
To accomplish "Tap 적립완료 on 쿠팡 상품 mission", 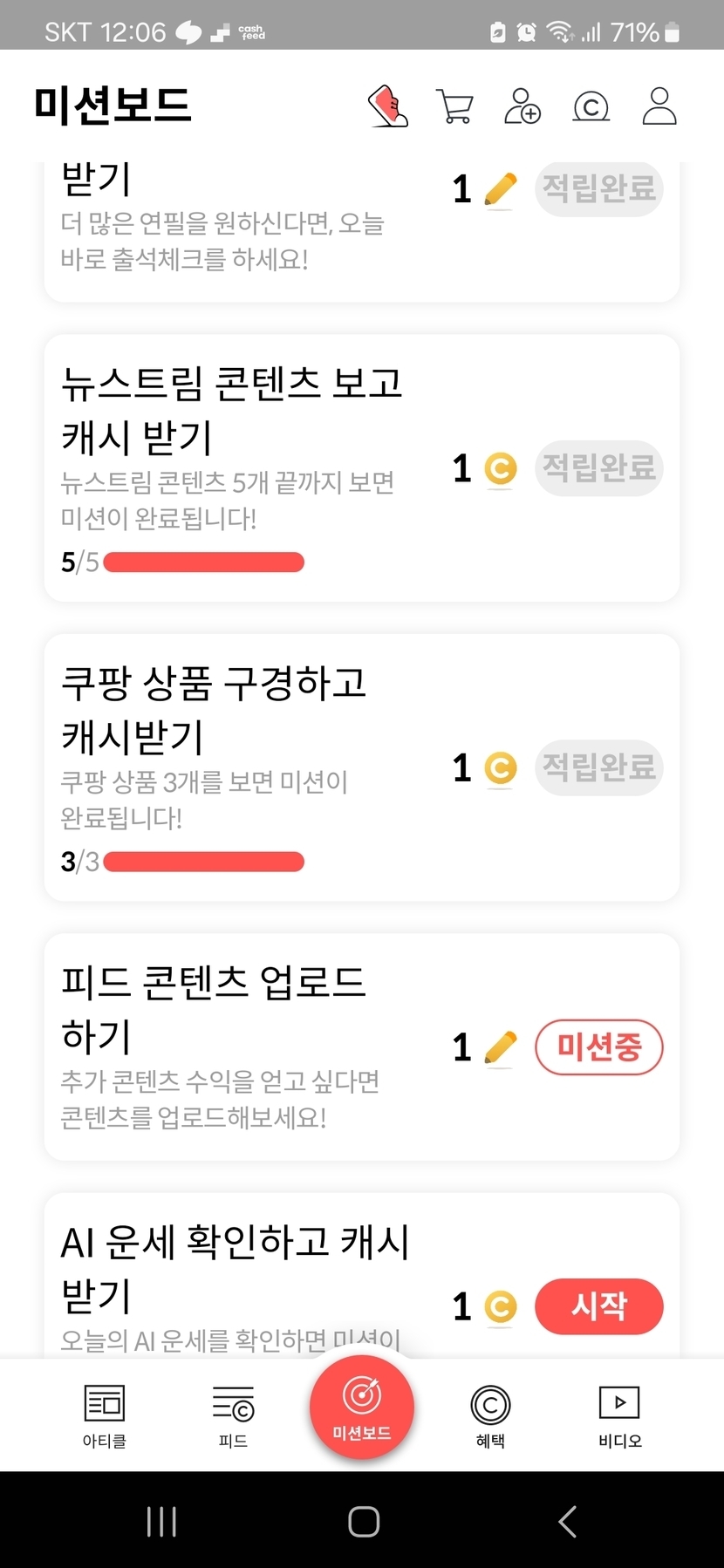I will [598, 767].
